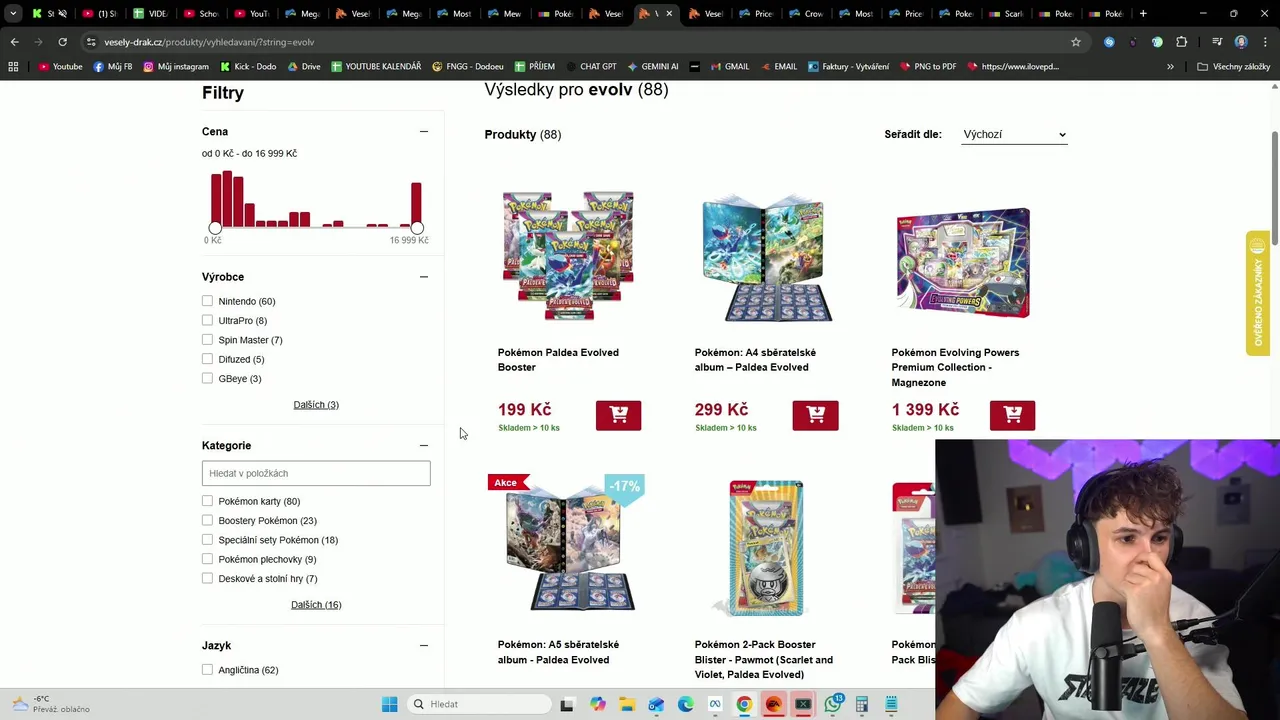Expand Dalších (16) categories
Image resolution: width=1280 pixels, height=720 pixels.
pyautogui.click(x=316, y=605)
